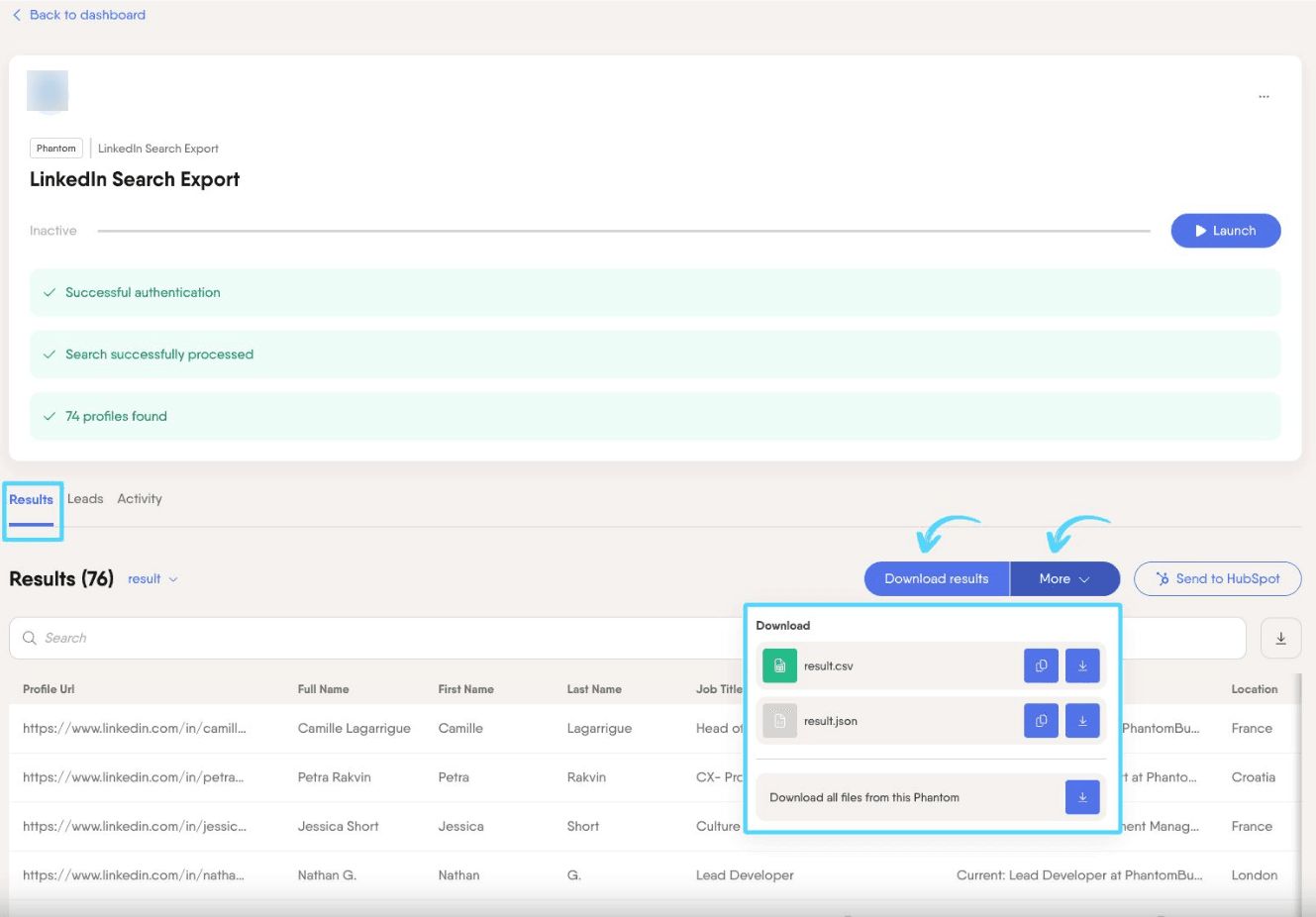The height and width of the screenshot is (917, 1316).
Task: Click the Phantom tag label
Action: [56, 149]
